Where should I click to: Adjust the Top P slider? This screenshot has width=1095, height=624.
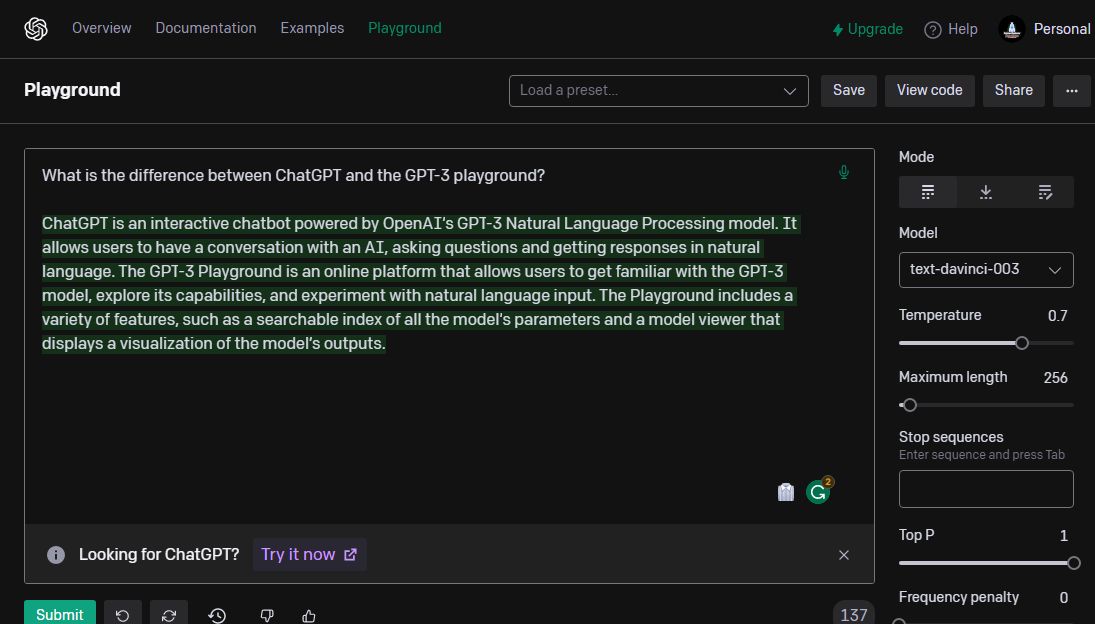(x=1073, y=563)
